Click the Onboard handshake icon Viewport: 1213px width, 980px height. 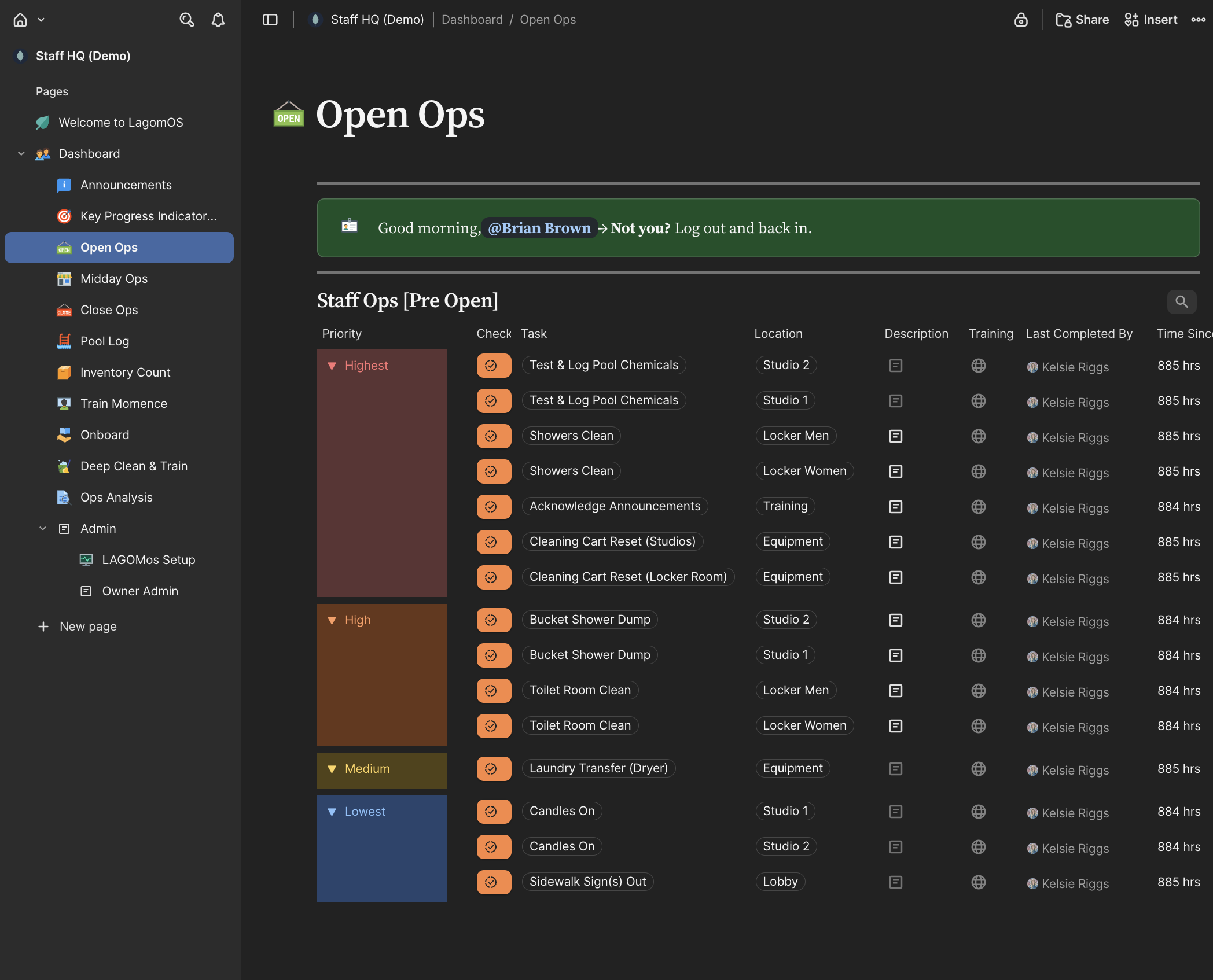tap(64, 435)
